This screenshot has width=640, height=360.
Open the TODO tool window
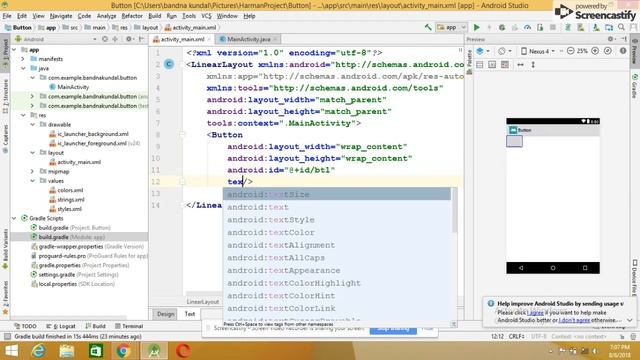pyautogui.click(x=25, y=326)
